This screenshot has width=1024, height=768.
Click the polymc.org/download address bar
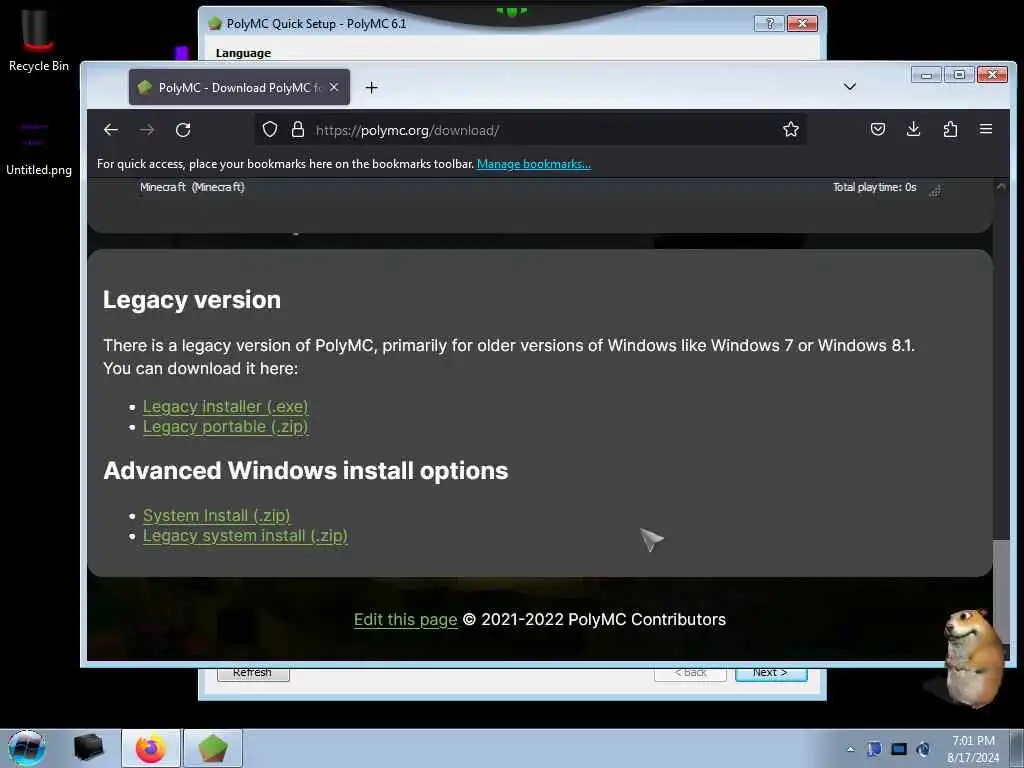[529, 130]
